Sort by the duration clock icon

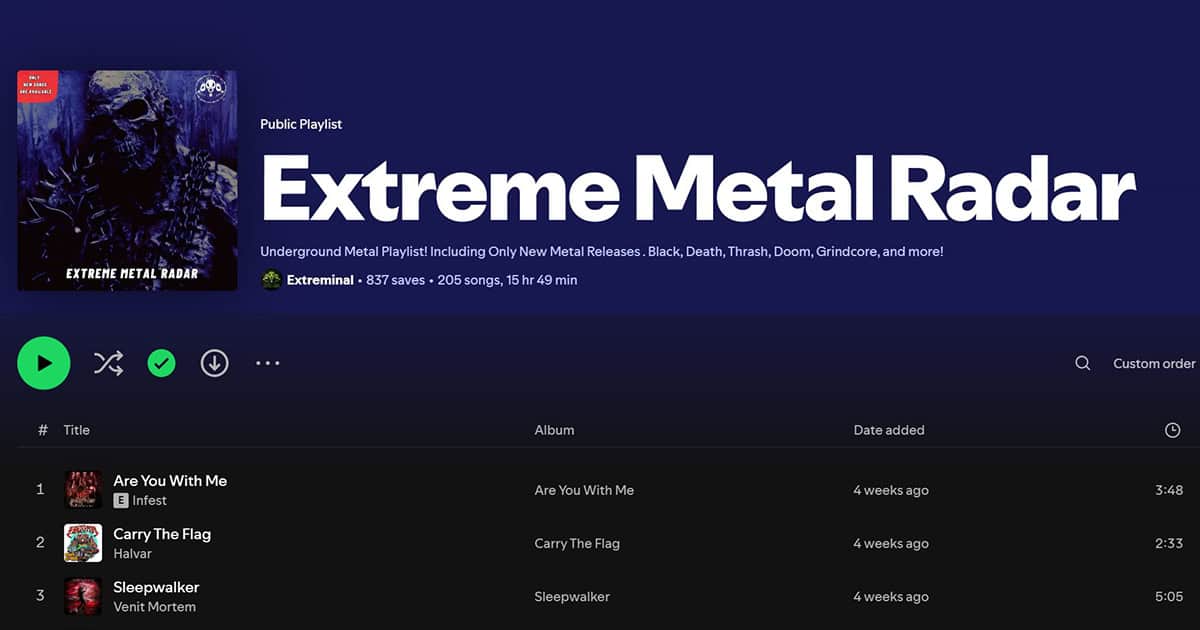[x=1173, y=430]
